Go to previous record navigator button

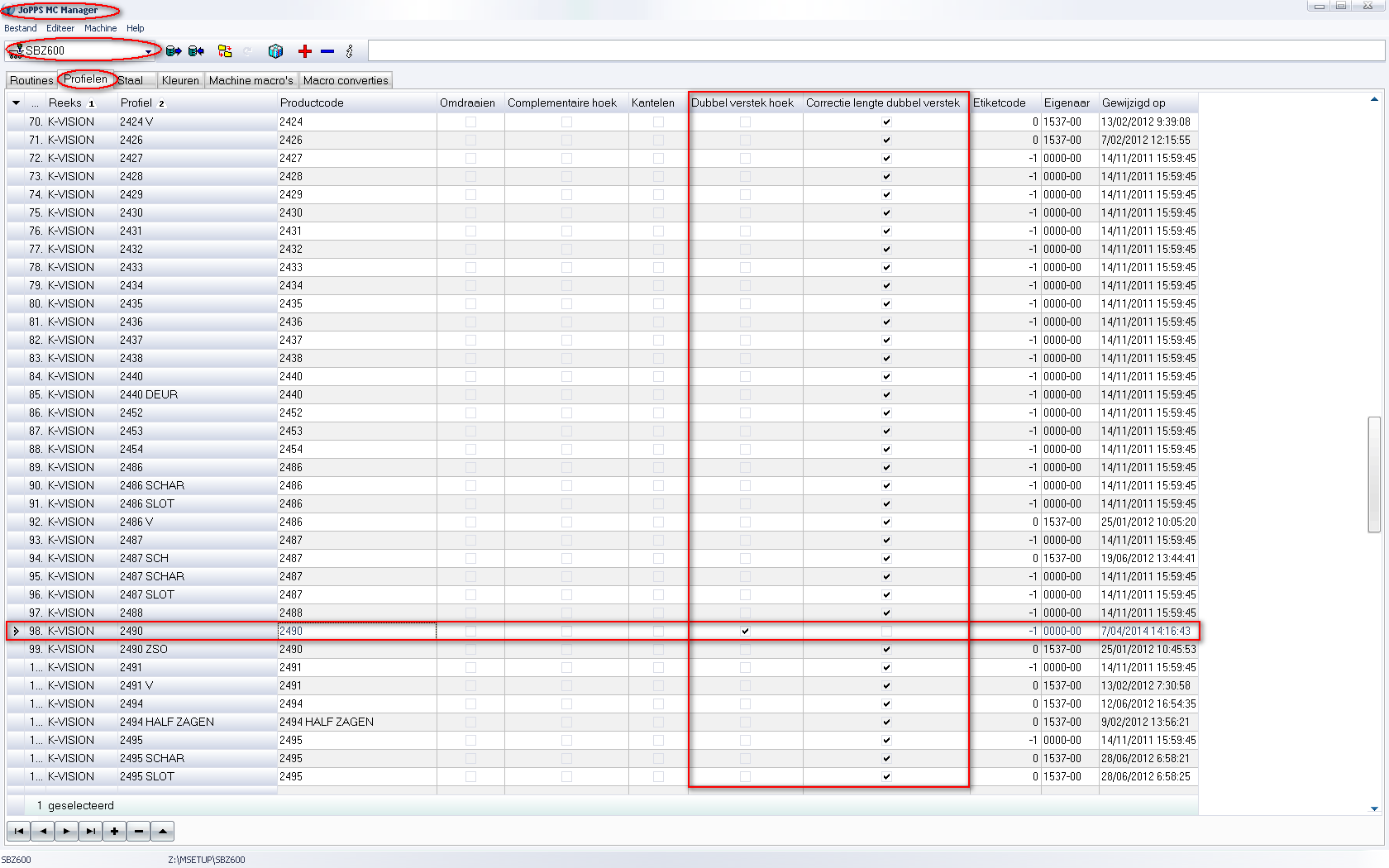(x=43, y=831)
